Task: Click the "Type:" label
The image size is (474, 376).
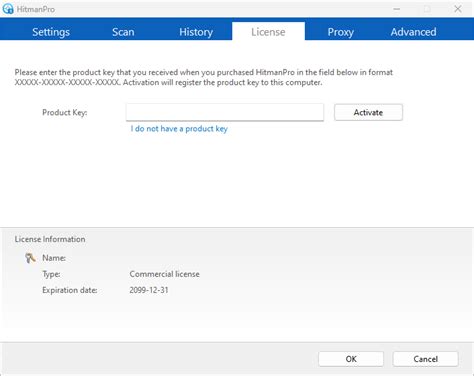Action: point(51,274)
